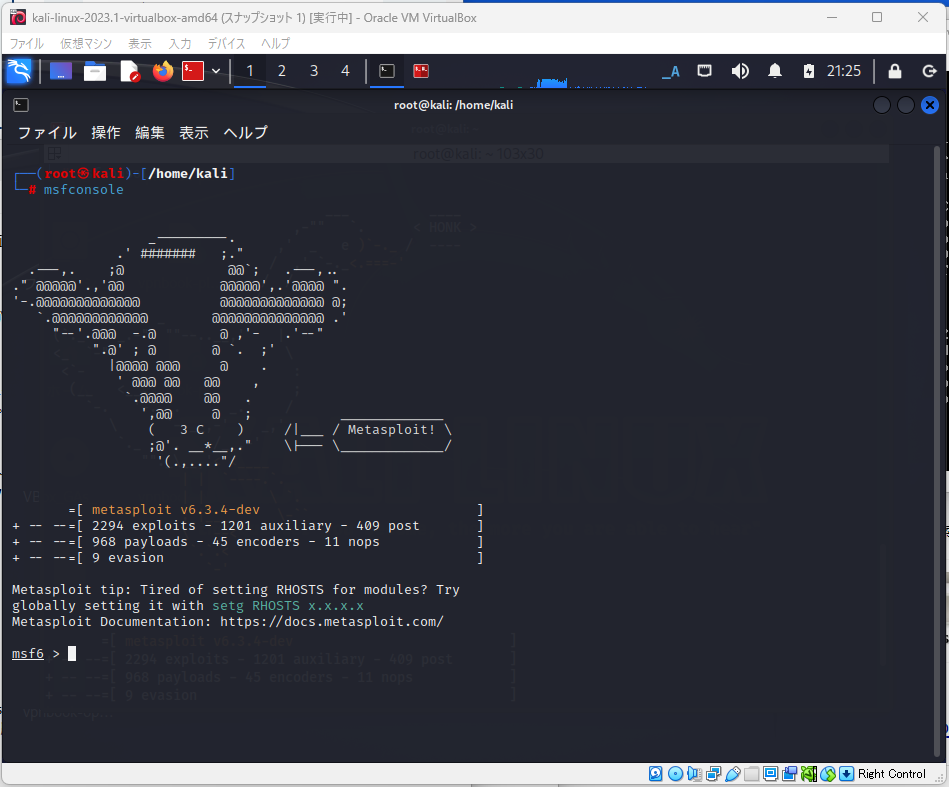This screenshot has width=949, height=787.
Task: Click the battery status icon
Action: tap(810, 71)
